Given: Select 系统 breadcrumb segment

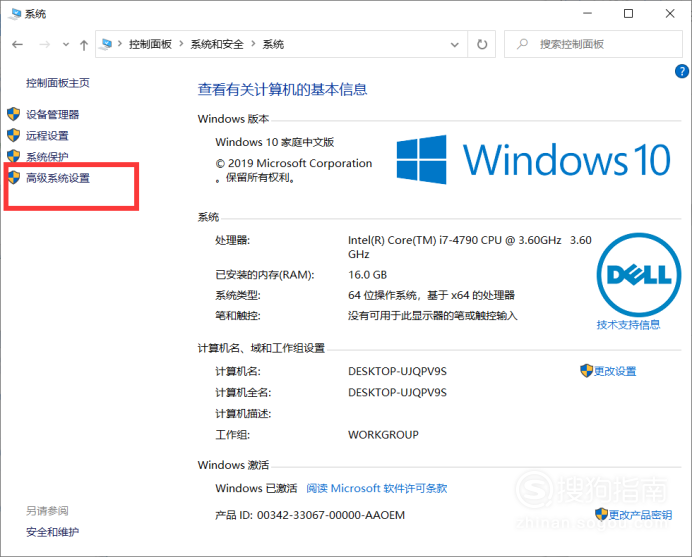Looking at the screenshot, I should pos(273,44).
